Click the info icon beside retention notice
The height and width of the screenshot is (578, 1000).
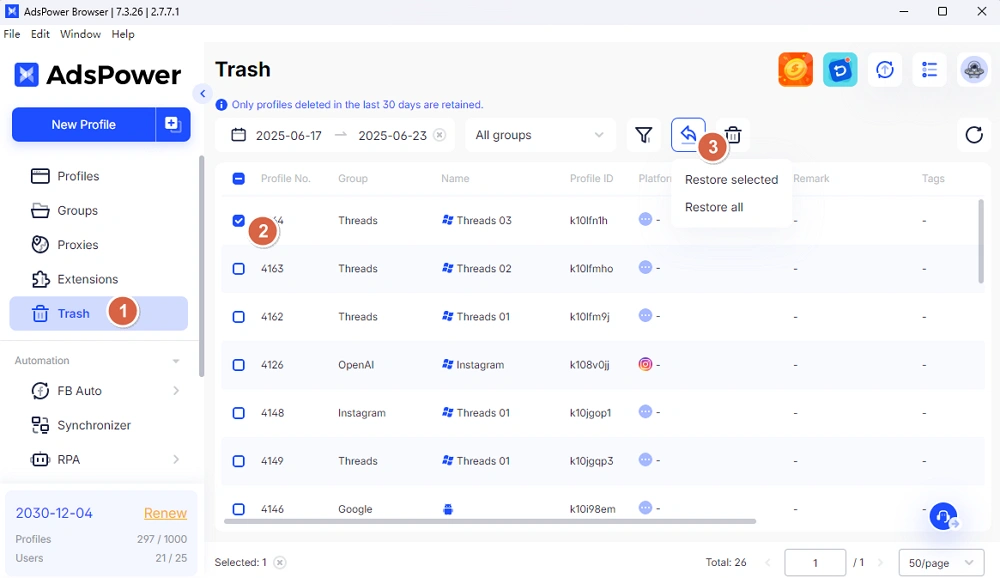tap(221, 105)
